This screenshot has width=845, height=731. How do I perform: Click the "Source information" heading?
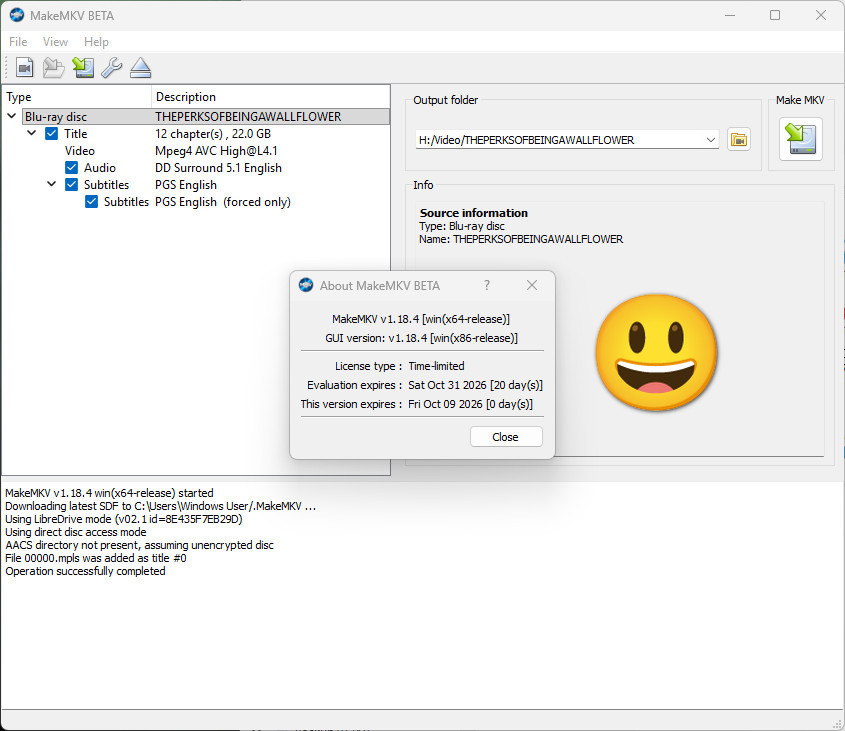(x=474, y=213)
